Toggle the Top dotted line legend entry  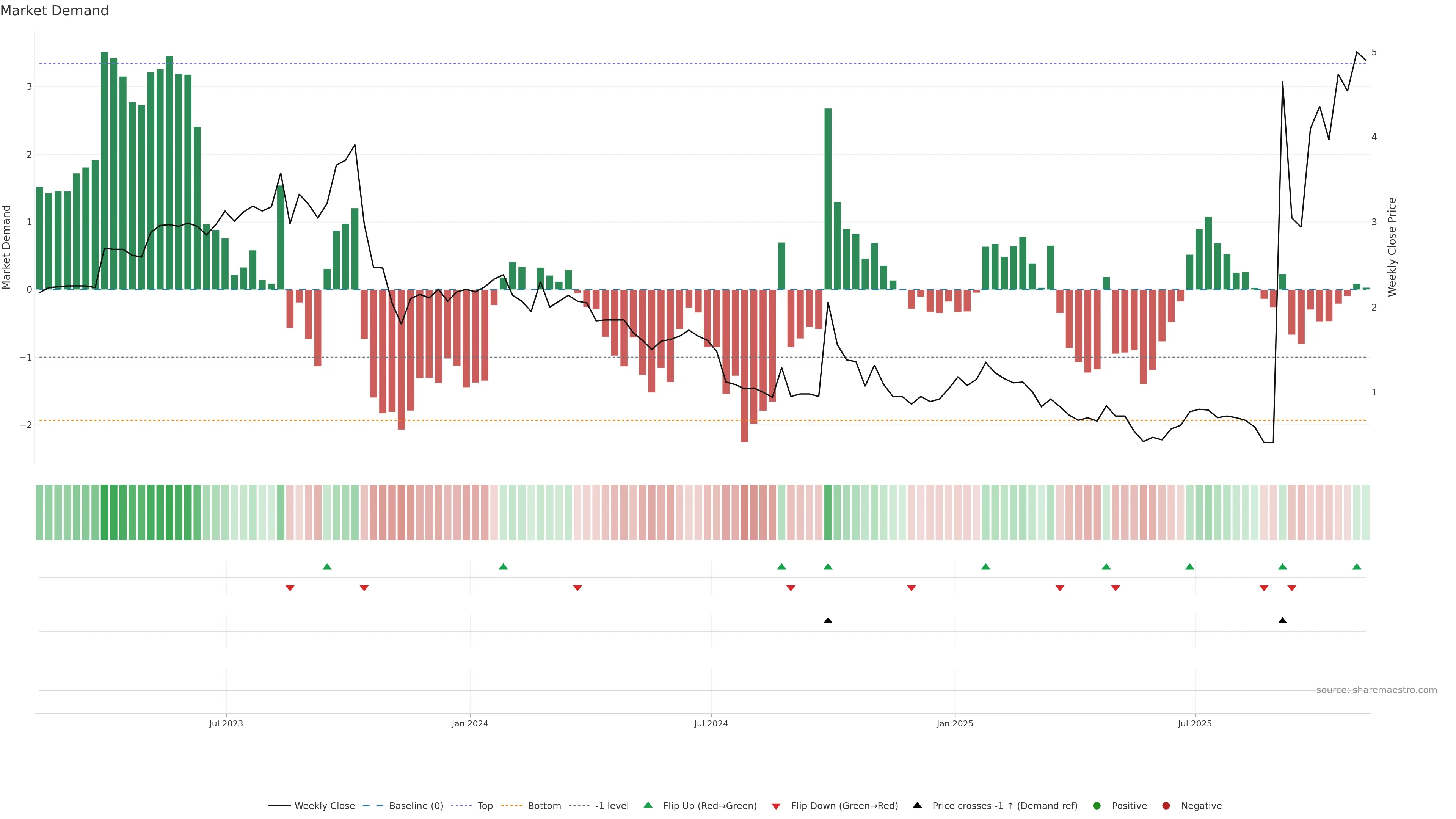[x=485, y=806]
